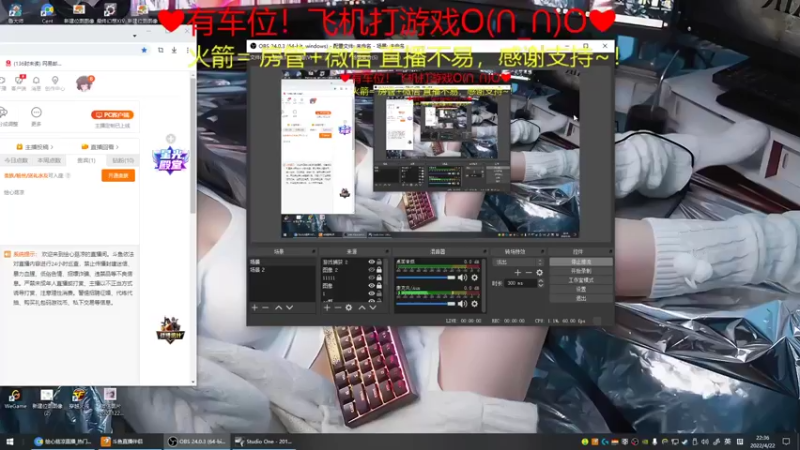Toggle the lock for the 11111 source
800x450 pixels.
pos(379,278)
